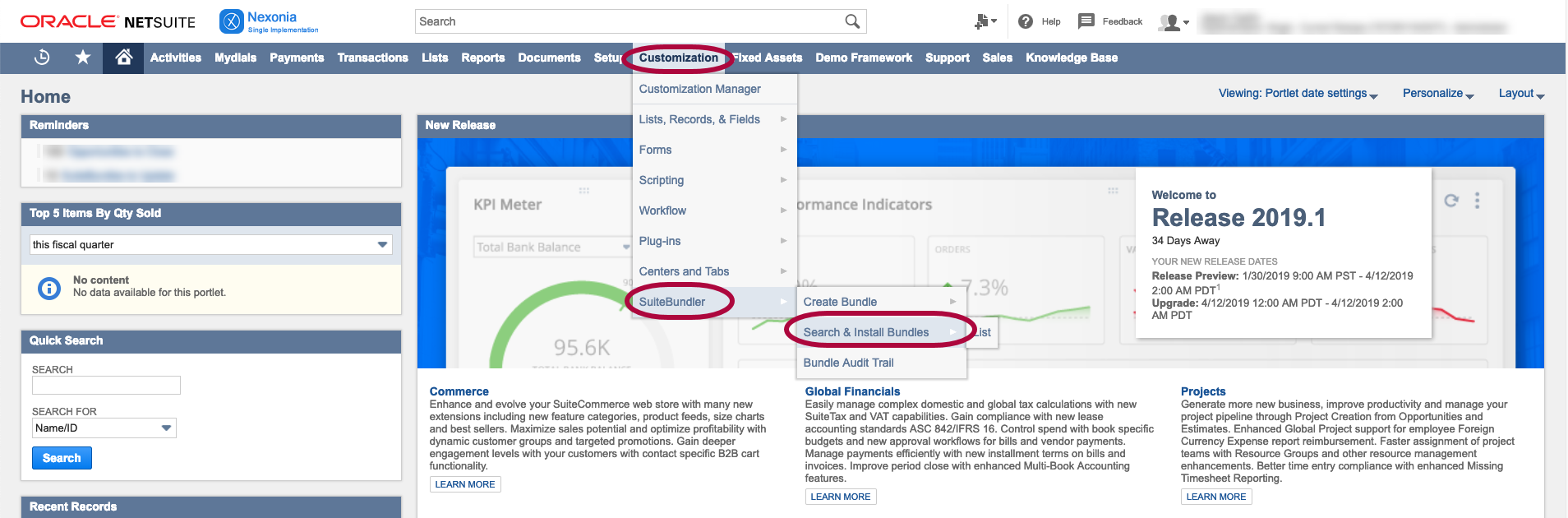Choose Bundle Audit Trail menu entry
1568x518 pixels.
(x=848, y=363)
